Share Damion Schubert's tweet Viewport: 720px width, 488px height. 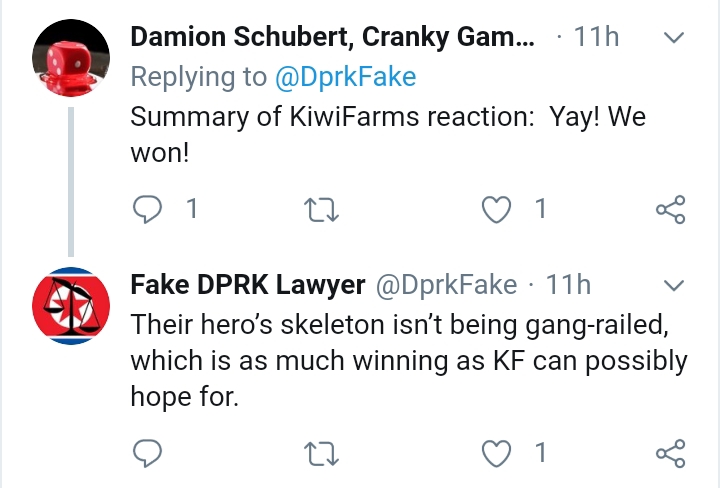click(x=671, y=209)
